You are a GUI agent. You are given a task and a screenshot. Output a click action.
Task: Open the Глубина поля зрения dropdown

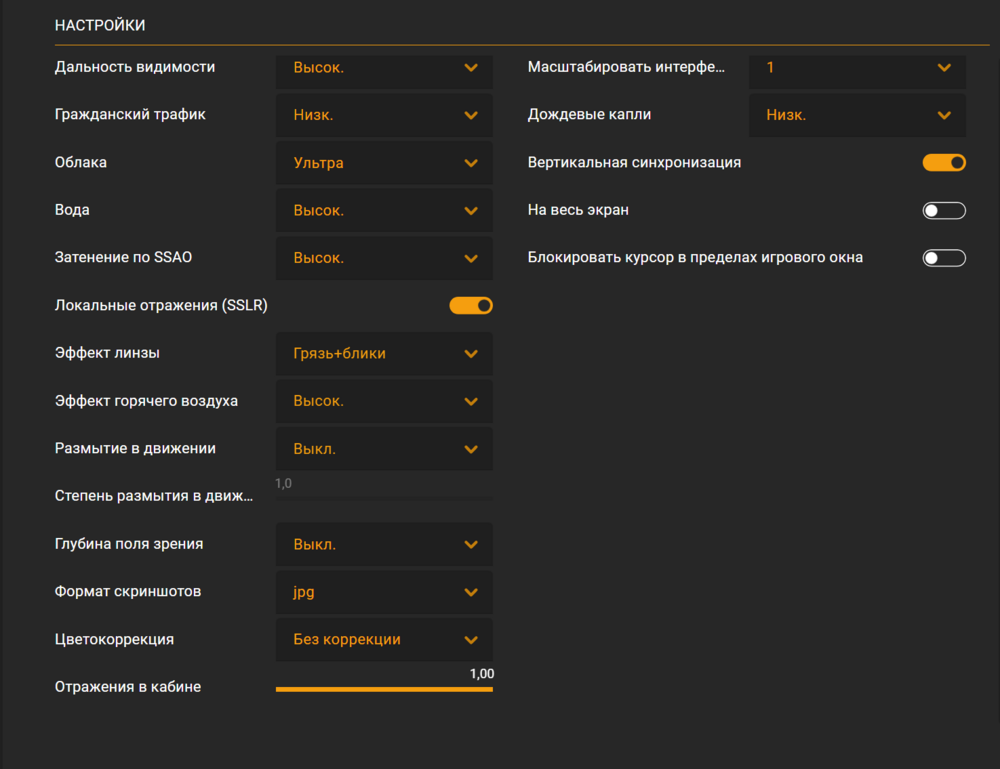pos(384,545)
